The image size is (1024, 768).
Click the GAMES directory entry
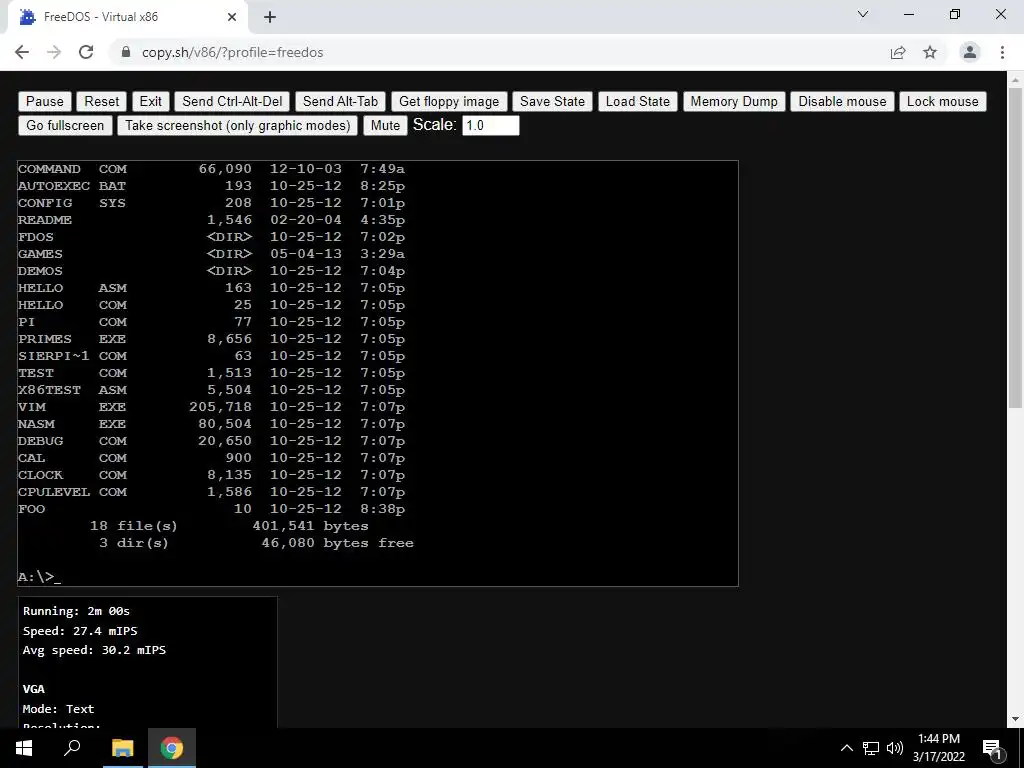[x=211, y=254]
